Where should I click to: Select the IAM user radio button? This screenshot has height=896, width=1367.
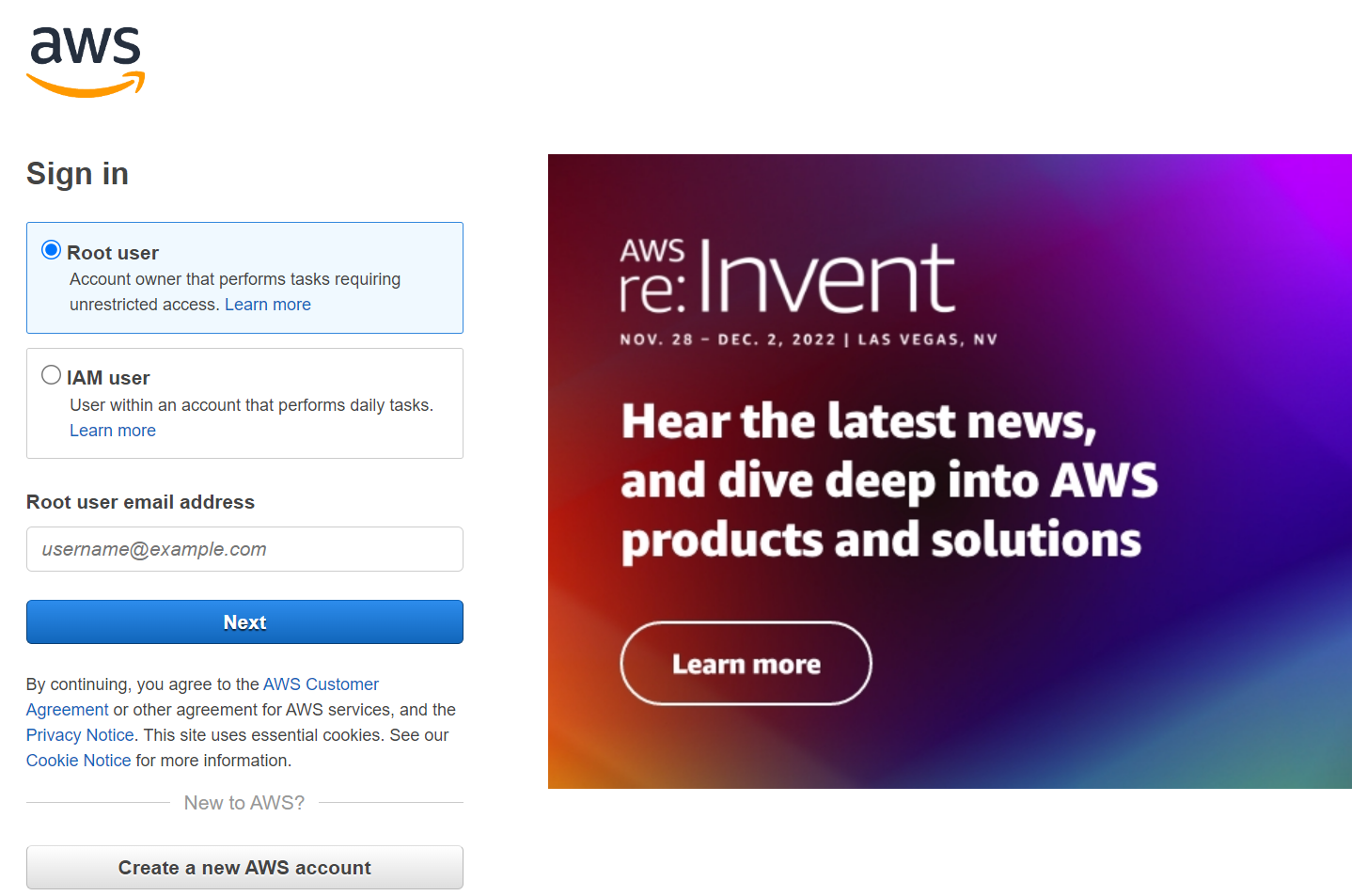coord(52,375)
